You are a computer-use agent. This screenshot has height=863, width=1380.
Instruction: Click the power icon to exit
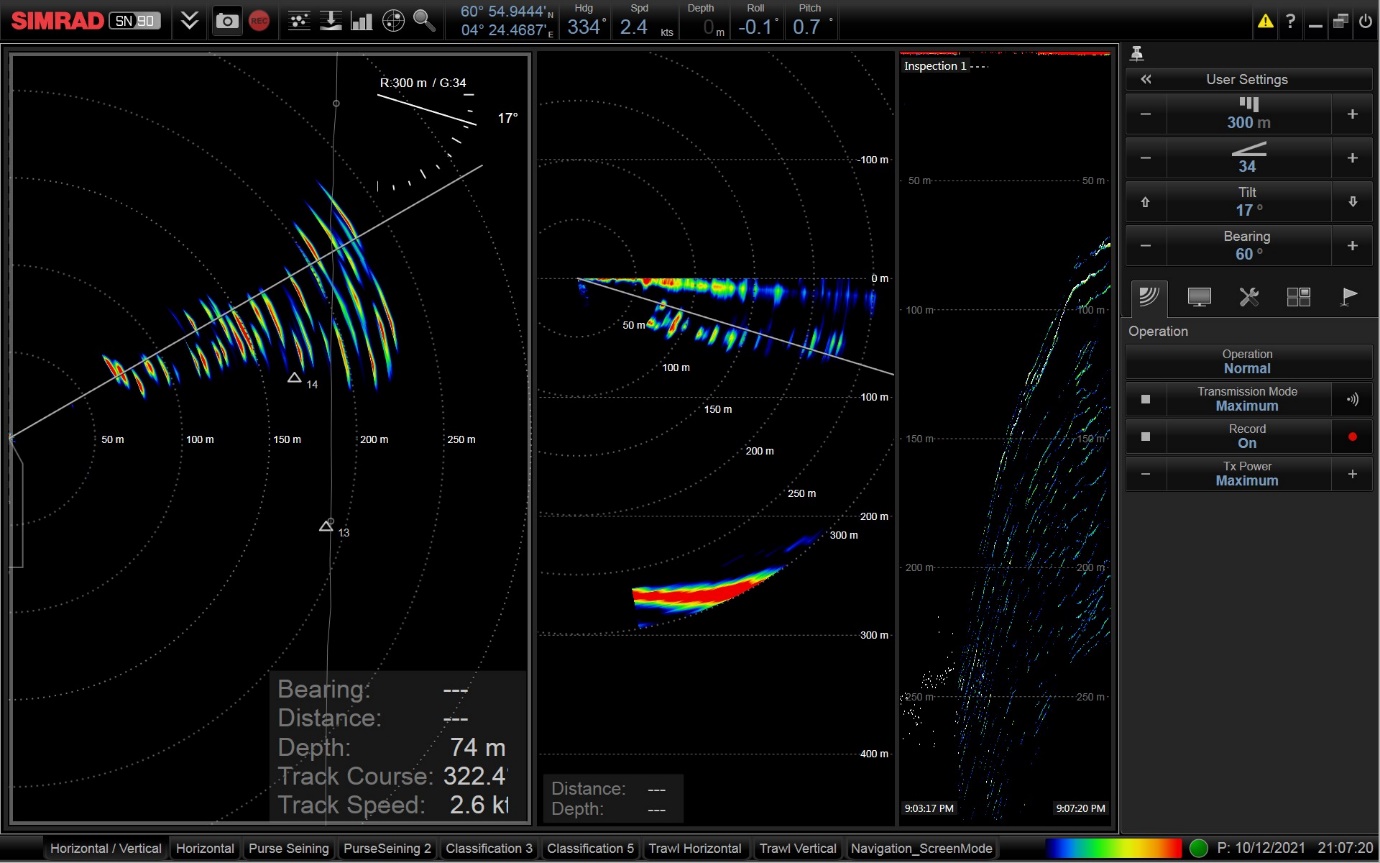tap(1365, 21)
